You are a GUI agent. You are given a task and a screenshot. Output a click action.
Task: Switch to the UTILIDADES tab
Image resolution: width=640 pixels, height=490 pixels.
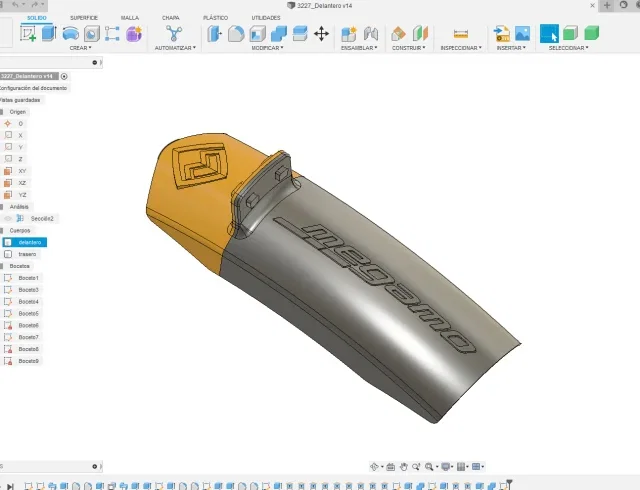pyautogui.click(x=266, y=18)
